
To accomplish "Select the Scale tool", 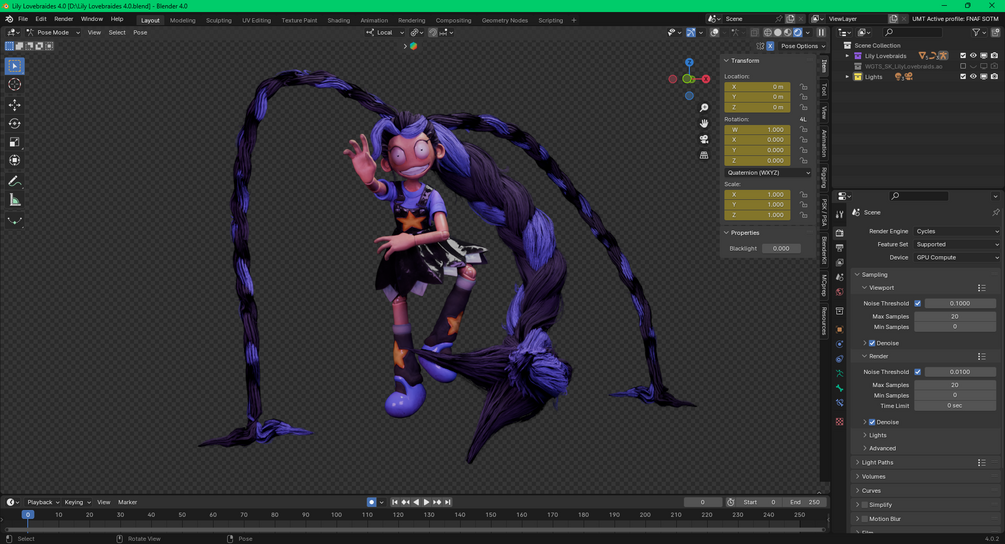I will [15, 142].
